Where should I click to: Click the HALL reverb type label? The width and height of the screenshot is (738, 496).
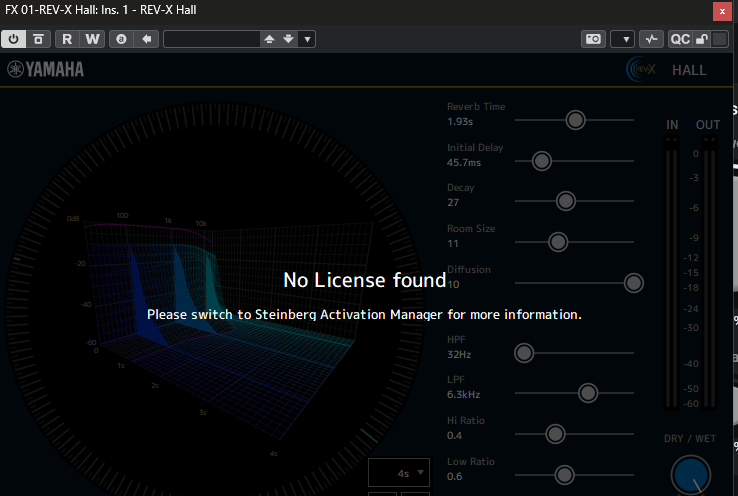tap(689, 70)
